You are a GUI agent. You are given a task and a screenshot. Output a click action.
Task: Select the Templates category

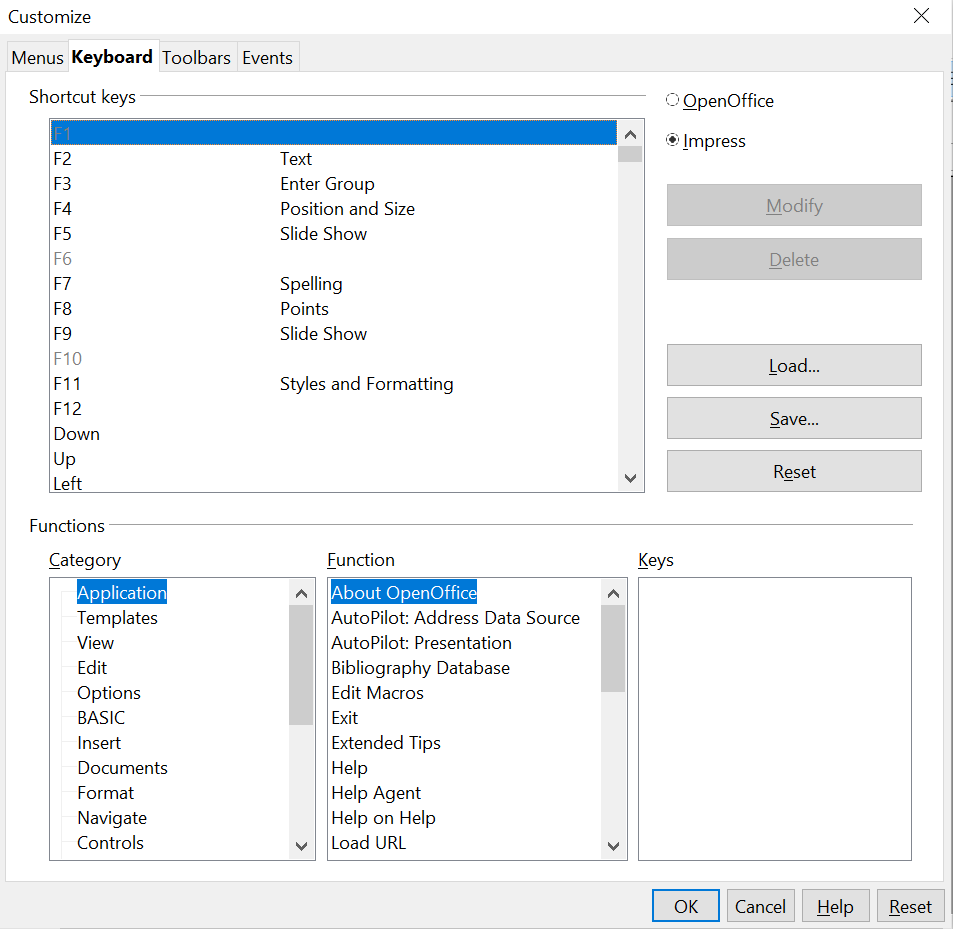(117, 618)
